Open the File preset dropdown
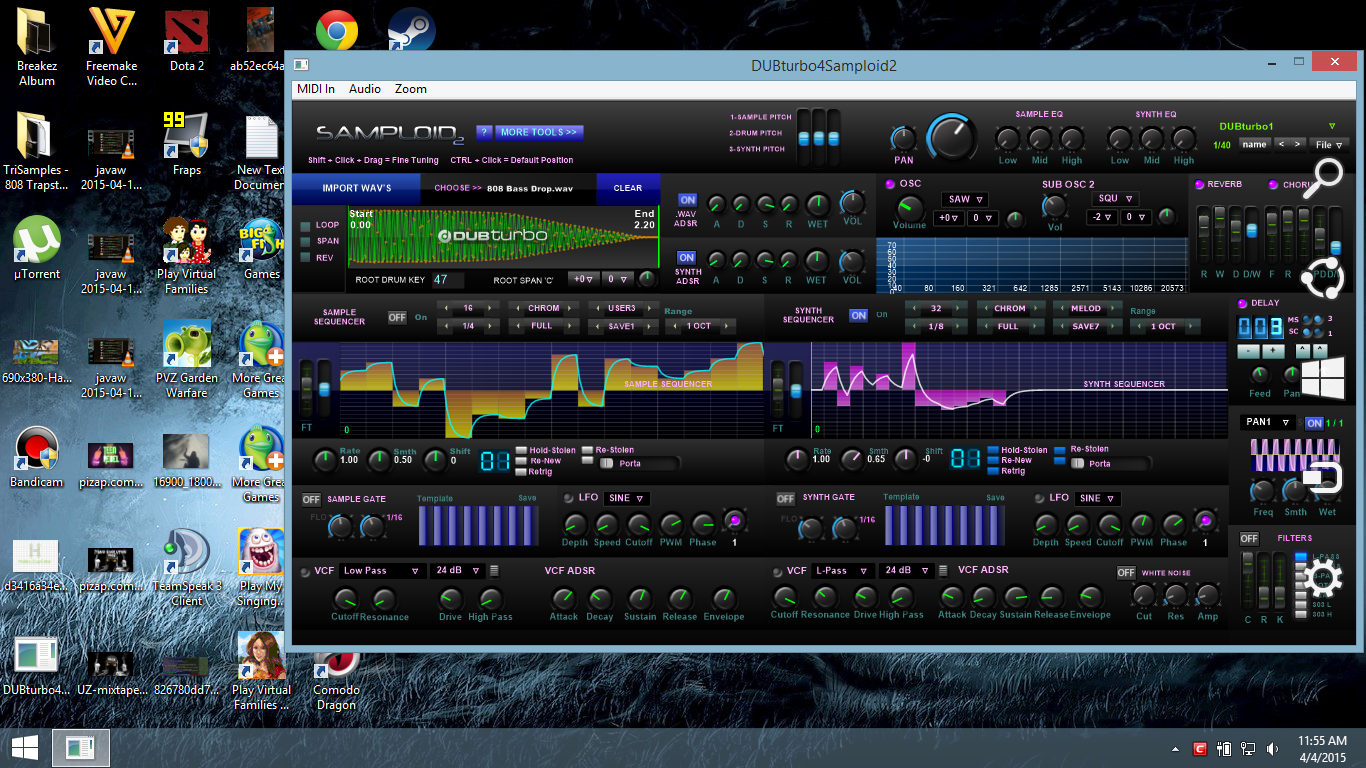This screenshot has height=768, width=1366. (1329, 144)
